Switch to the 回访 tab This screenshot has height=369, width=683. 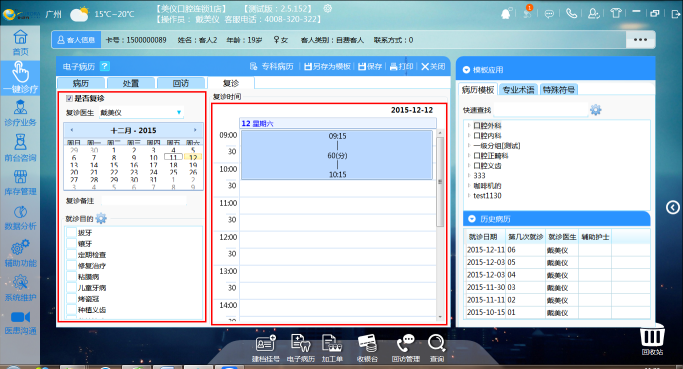pyautogui.click(x=181, y=83)
